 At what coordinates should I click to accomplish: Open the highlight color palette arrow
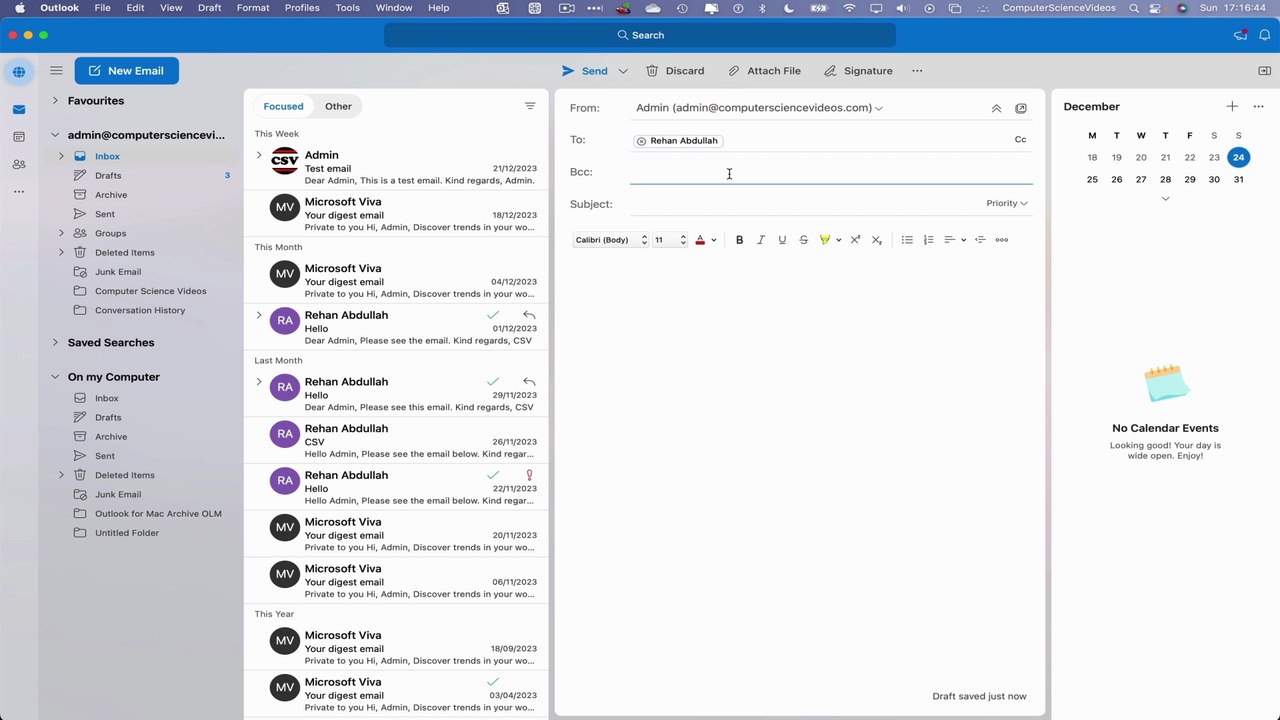click(x=838, y=240)
